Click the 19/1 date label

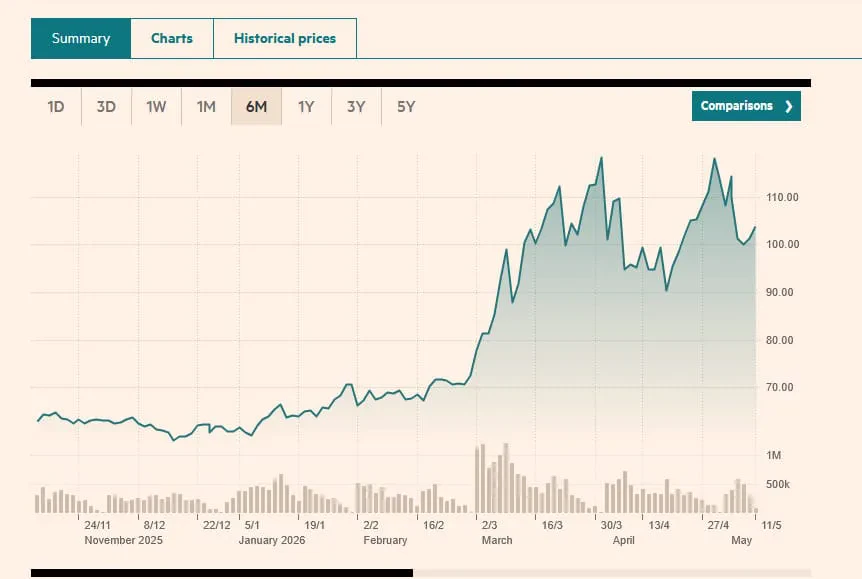point(314,525)
